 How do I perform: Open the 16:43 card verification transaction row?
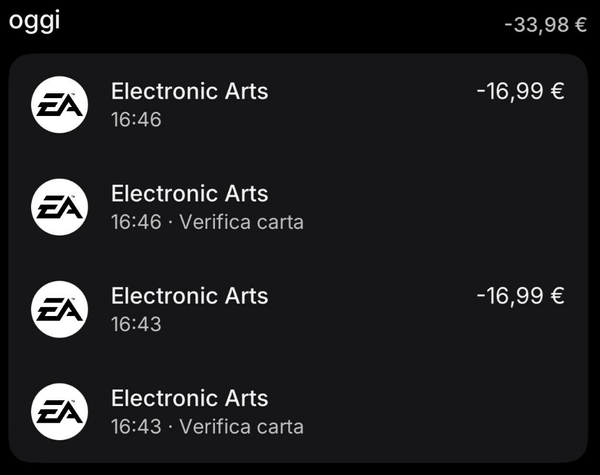[x=400, y=411]
